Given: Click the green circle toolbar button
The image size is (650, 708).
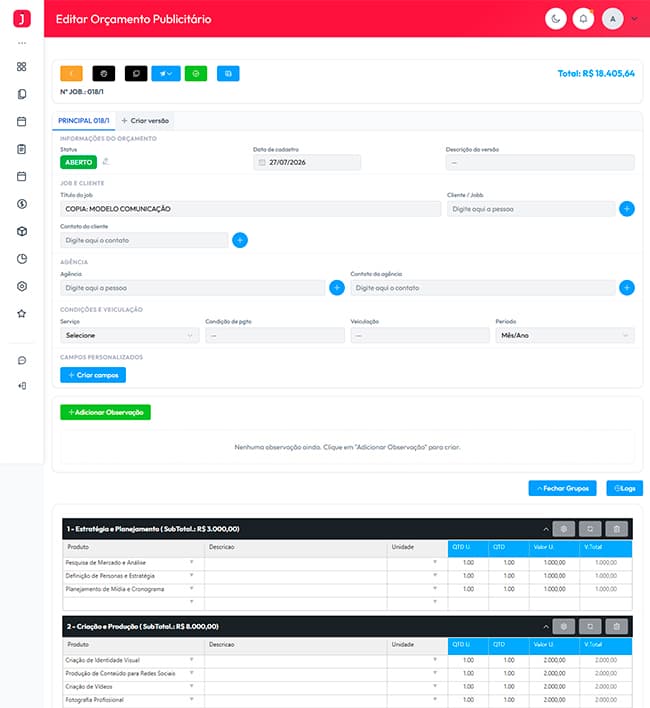Looking at the screenshot, I should click(x=196, y=74).
